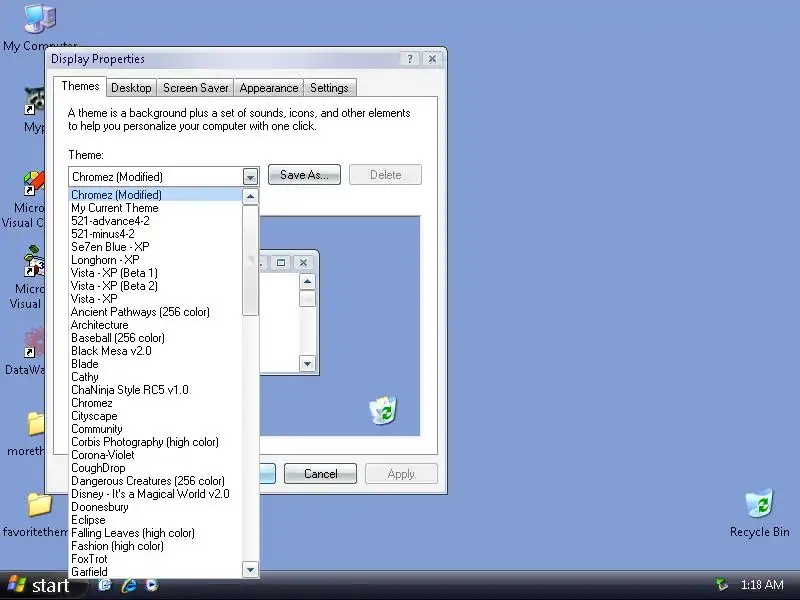800x600 pixels.
Task: Pick Vista - XP (Beta 1) theme
Action: 156,273
